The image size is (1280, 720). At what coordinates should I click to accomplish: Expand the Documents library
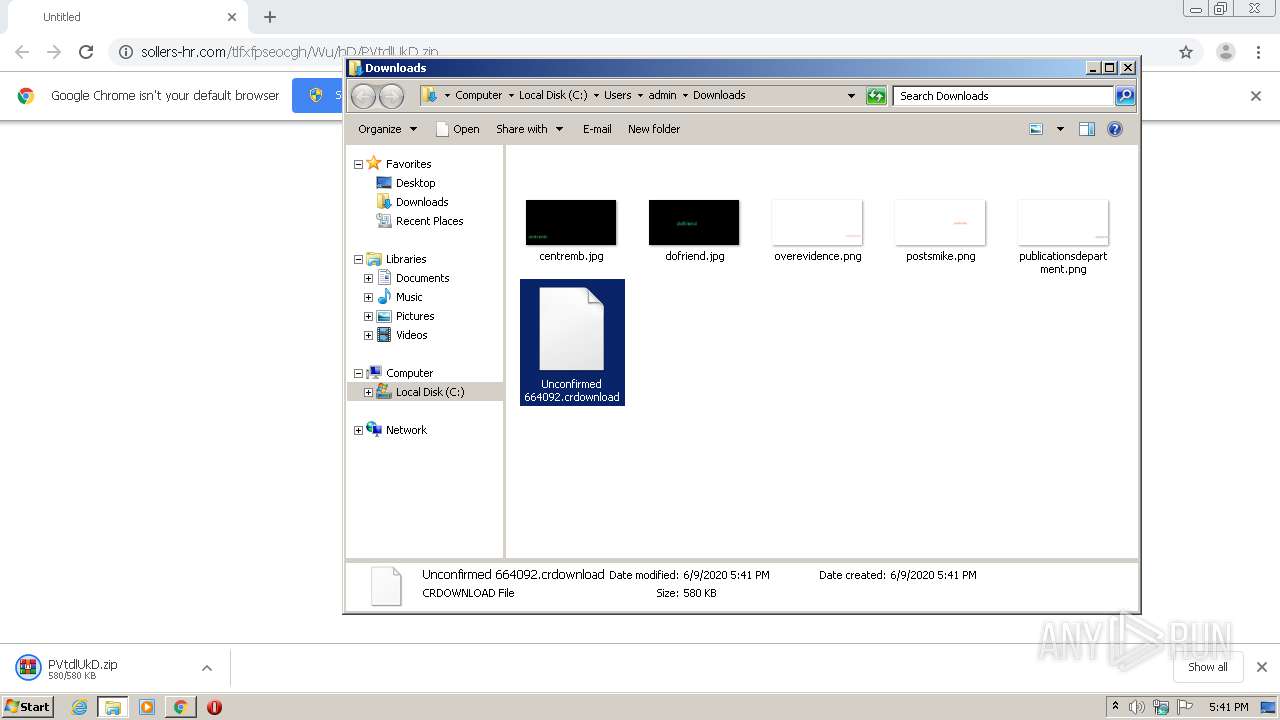(x=368, y=278)
